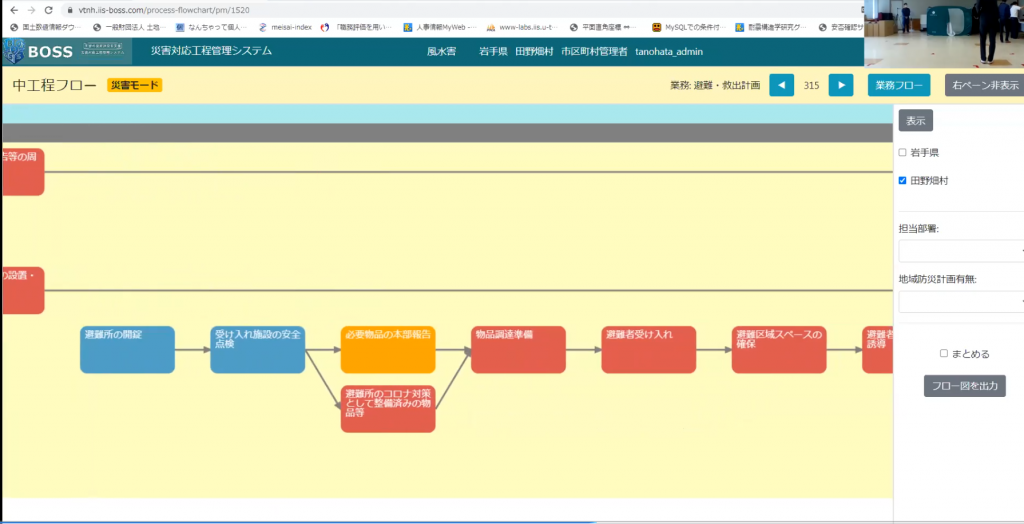Select the orange 必要物品の本部報告 node
Image resolution: width=1024 pixels, height=524 pixels.
coord(388,349)
